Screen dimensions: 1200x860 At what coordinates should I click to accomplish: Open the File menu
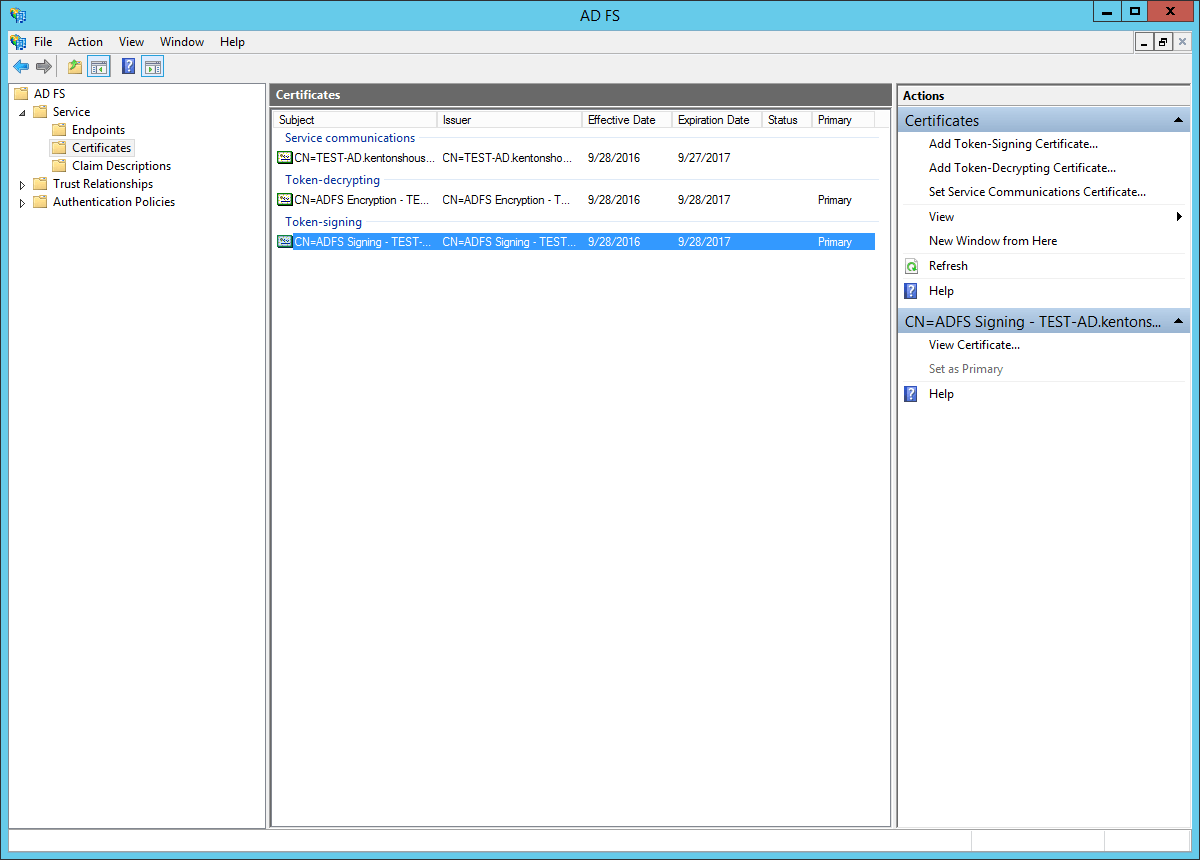tap(43, 42)
